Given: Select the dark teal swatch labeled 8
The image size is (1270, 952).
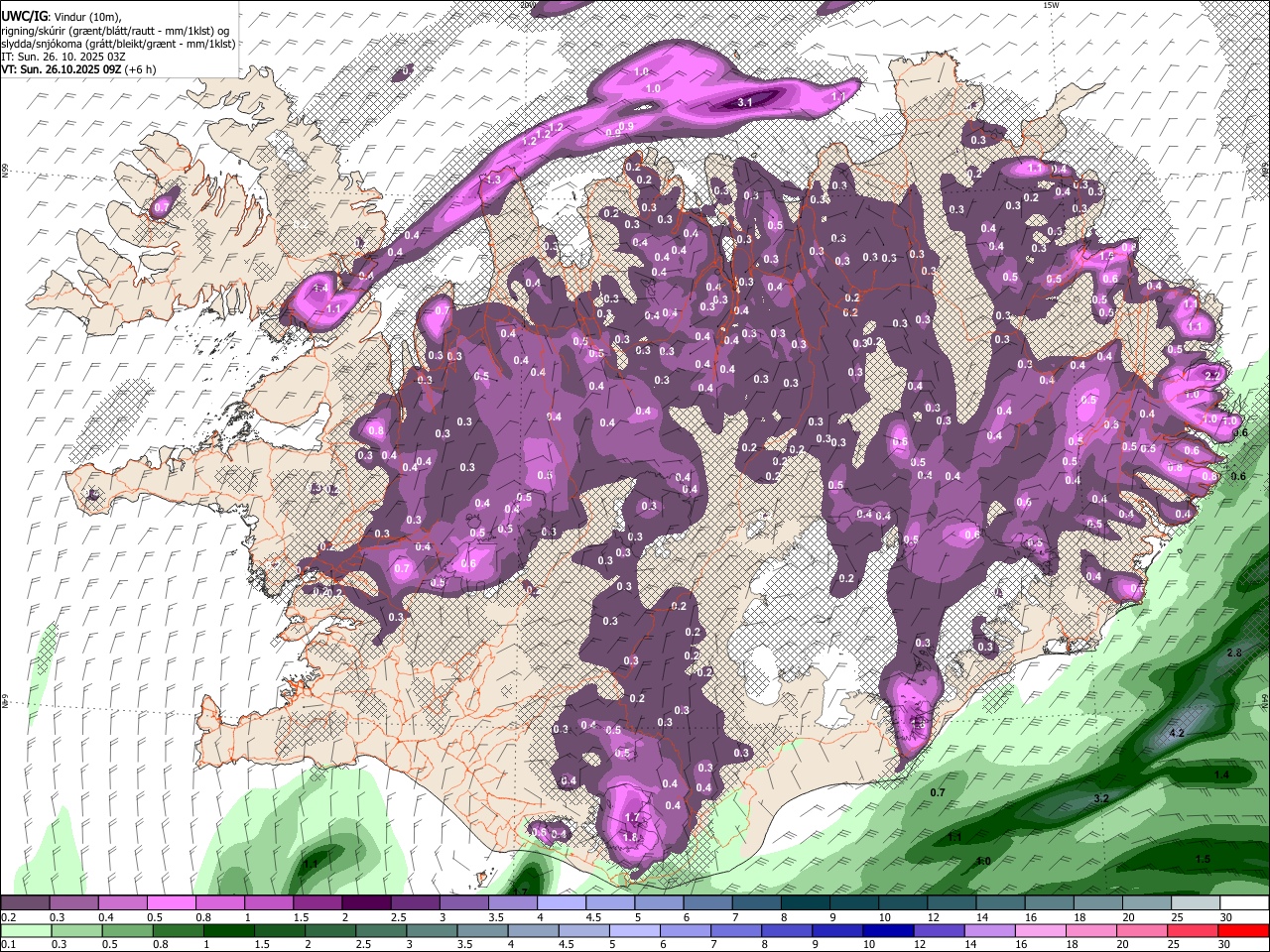Looking at the screenshot, I should pos(806,903).
